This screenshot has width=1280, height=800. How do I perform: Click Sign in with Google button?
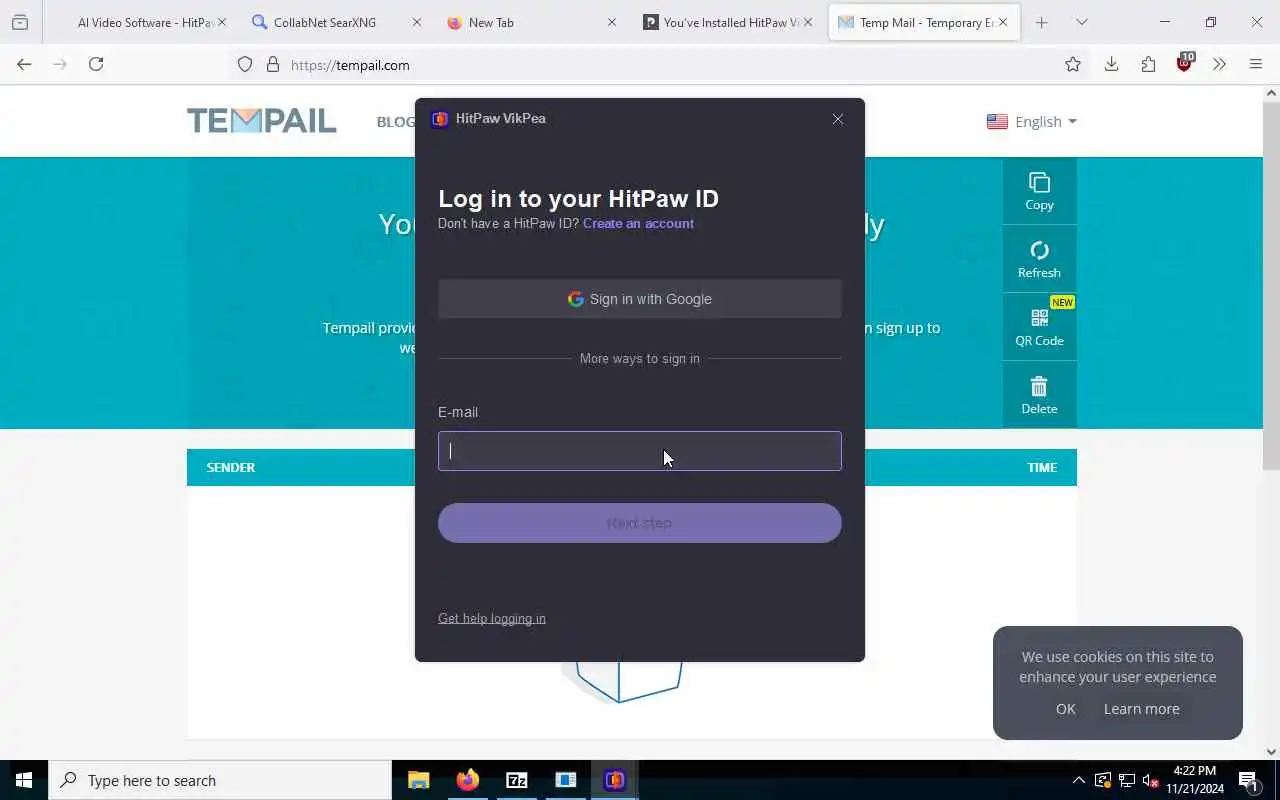[x=640, y=299]
